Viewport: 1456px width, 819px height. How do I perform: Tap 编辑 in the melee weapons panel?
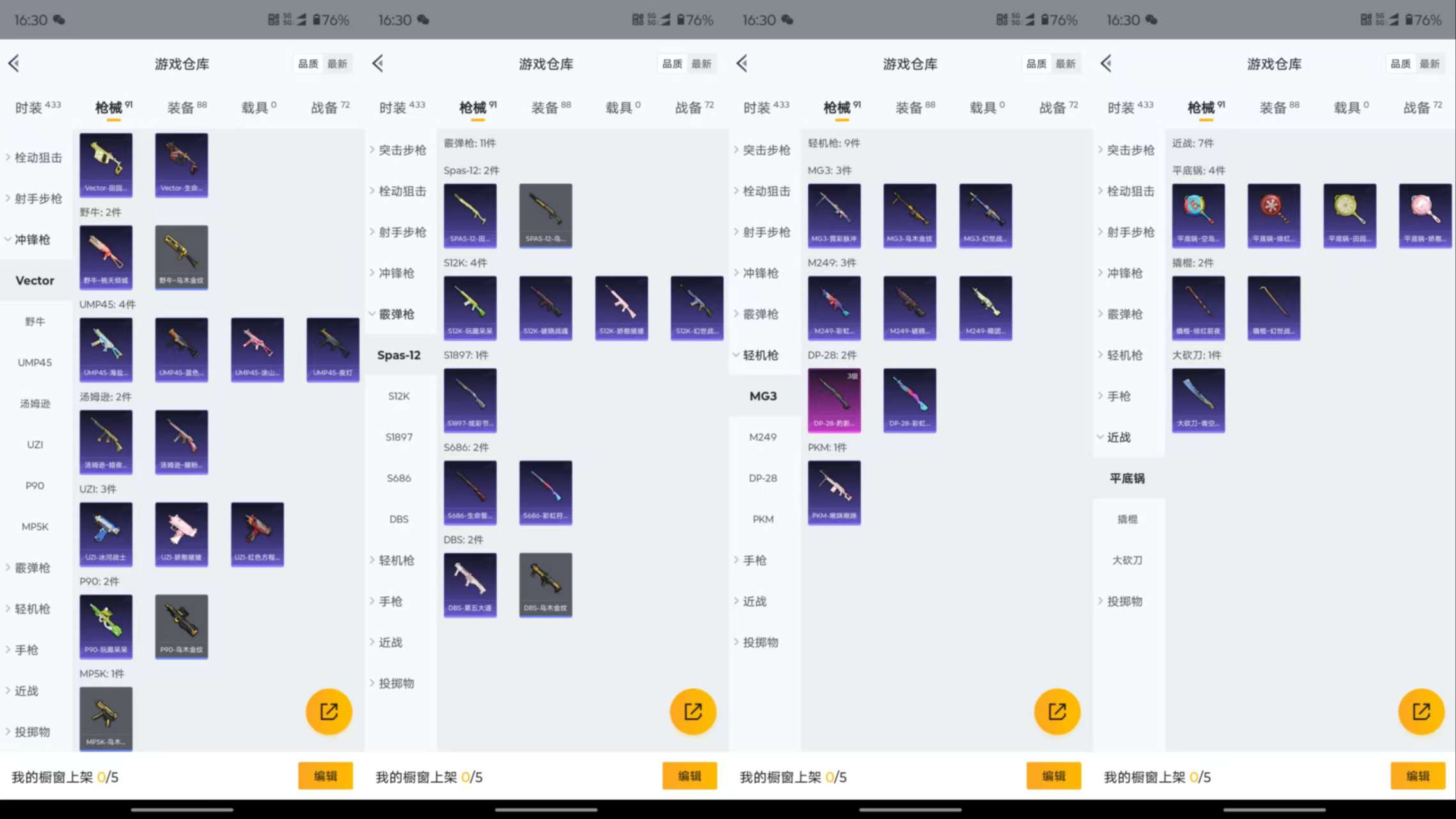(x=1418, y=775)
